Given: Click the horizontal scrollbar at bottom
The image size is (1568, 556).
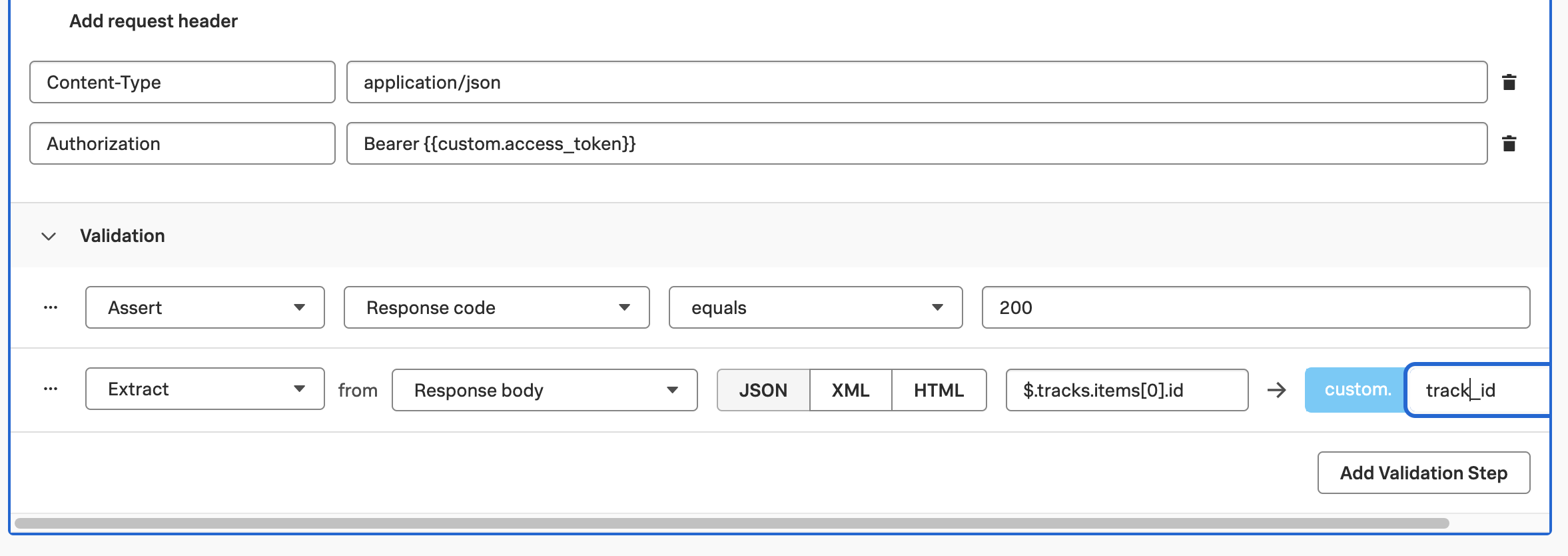Looking at the screenshot, I should 731,523.
